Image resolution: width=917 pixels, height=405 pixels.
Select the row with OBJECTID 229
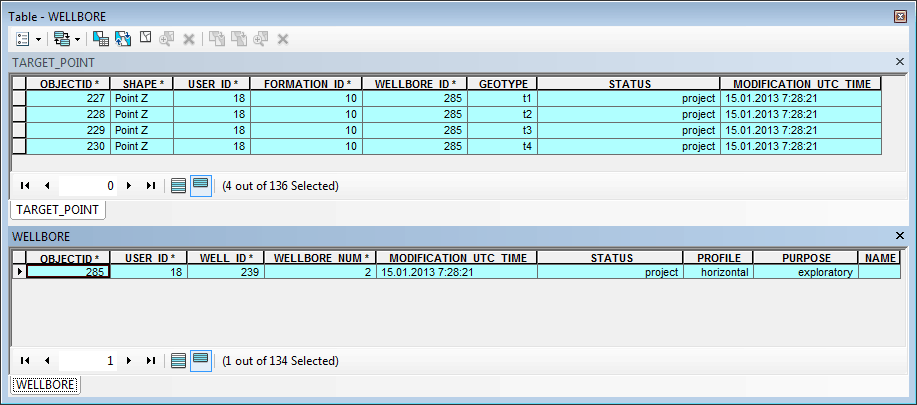click(x=19, y=130)
